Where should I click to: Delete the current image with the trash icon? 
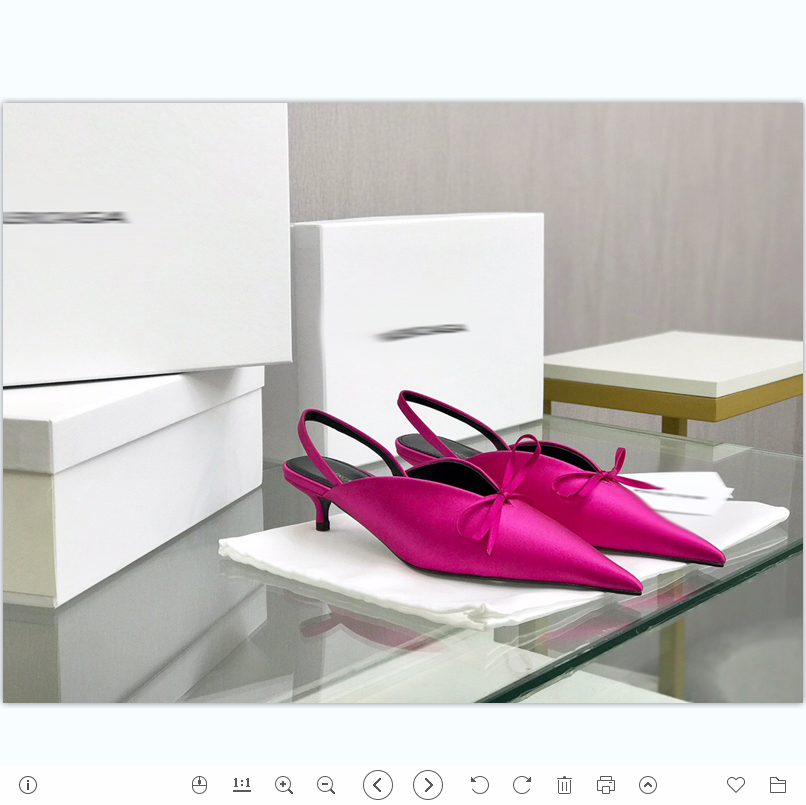[x=564, y=785]
